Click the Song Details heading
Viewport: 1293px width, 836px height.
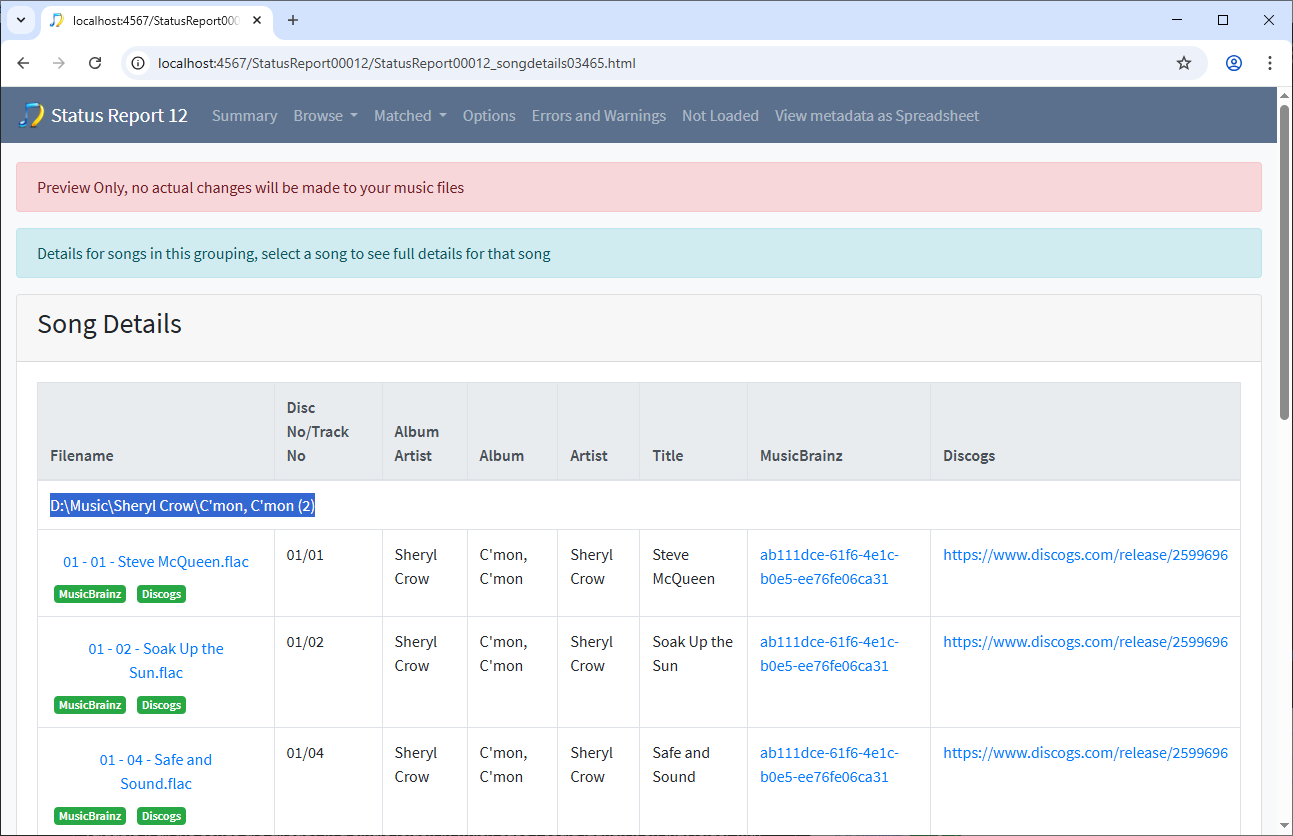[x=110, y=325]
